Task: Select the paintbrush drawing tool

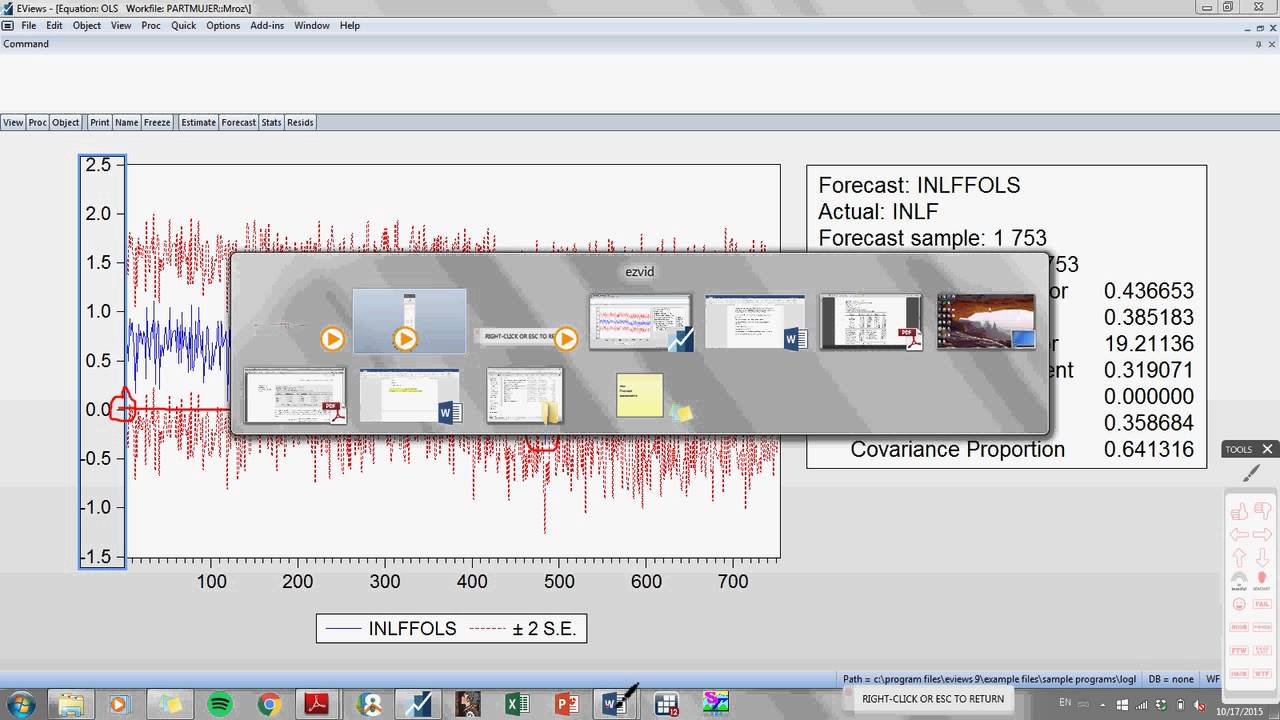Action: (1252, 473)
